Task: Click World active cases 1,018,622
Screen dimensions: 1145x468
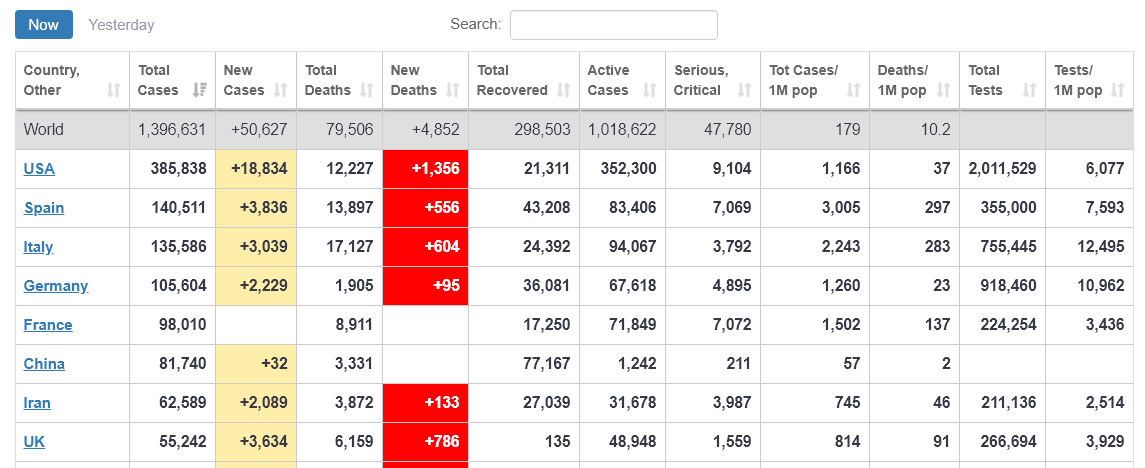Action: 622,130
